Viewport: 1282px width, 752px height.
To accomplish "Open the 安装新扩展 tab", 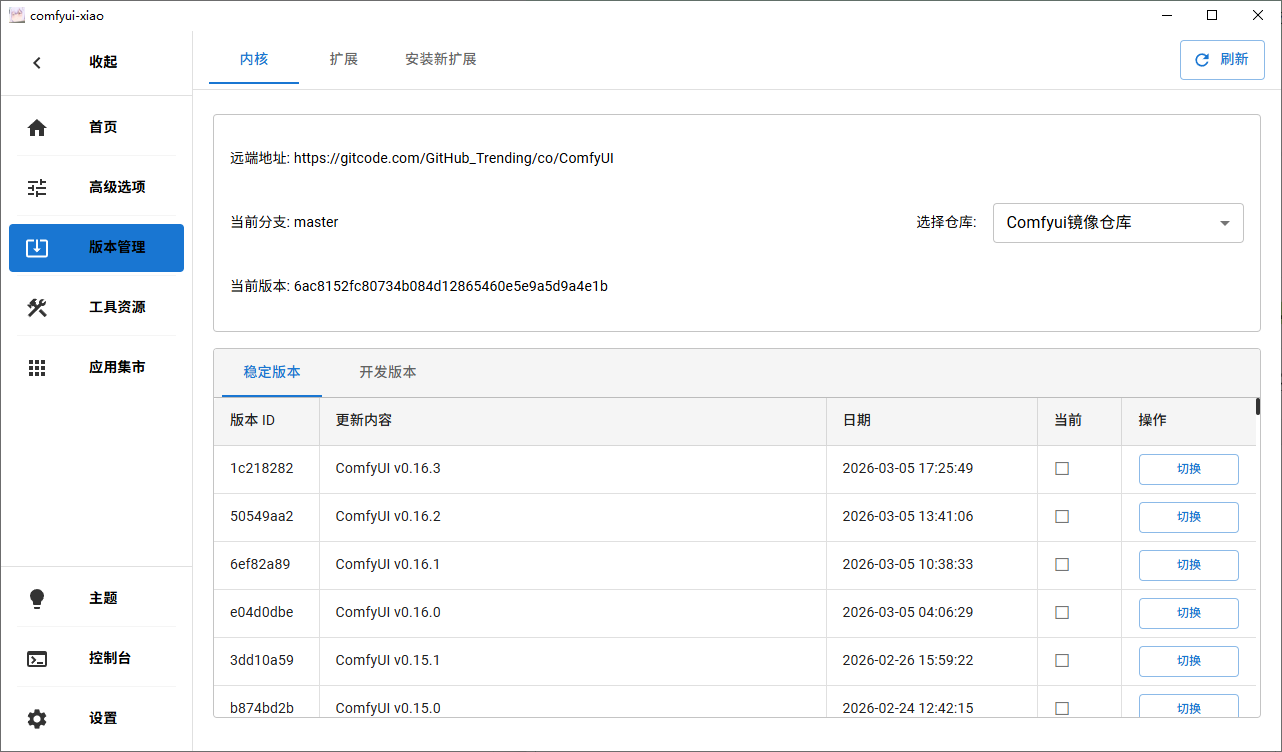I will (440, 59).
